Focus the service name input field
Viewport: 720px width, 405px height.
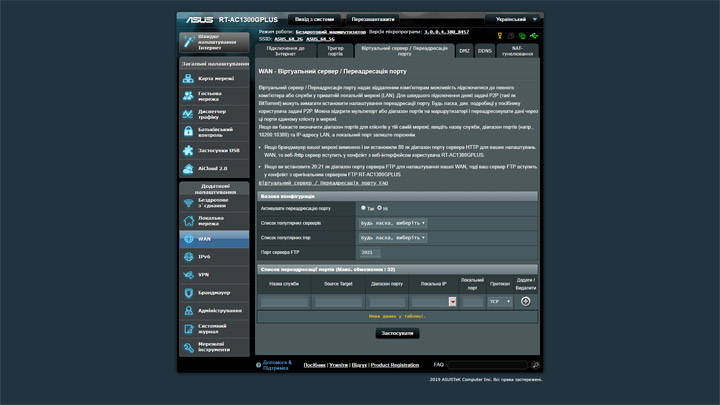coord(284,302)
